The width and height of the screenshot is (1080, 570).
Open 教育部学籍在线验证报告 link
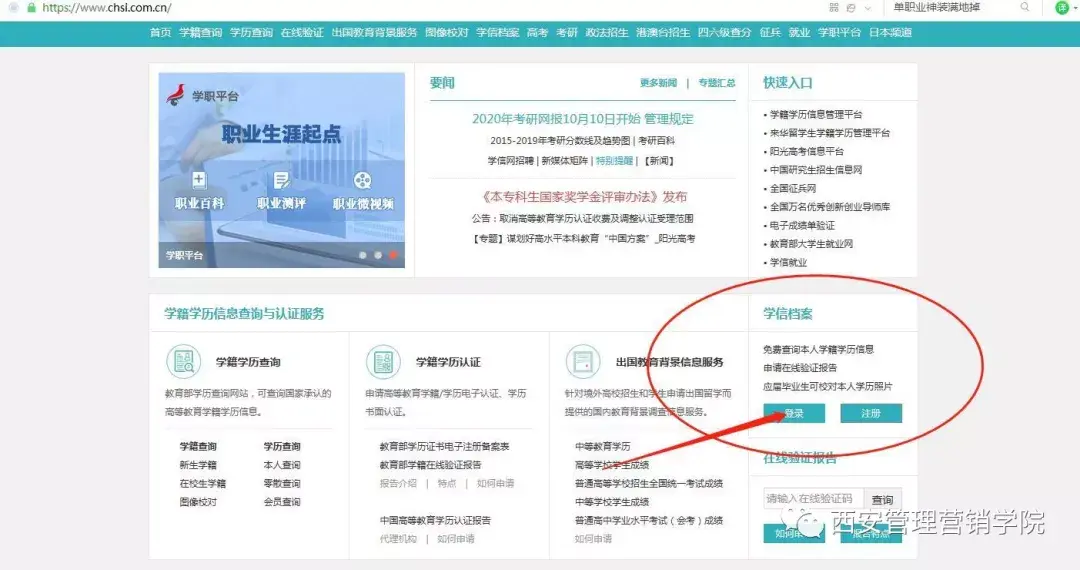click(430, 465)
